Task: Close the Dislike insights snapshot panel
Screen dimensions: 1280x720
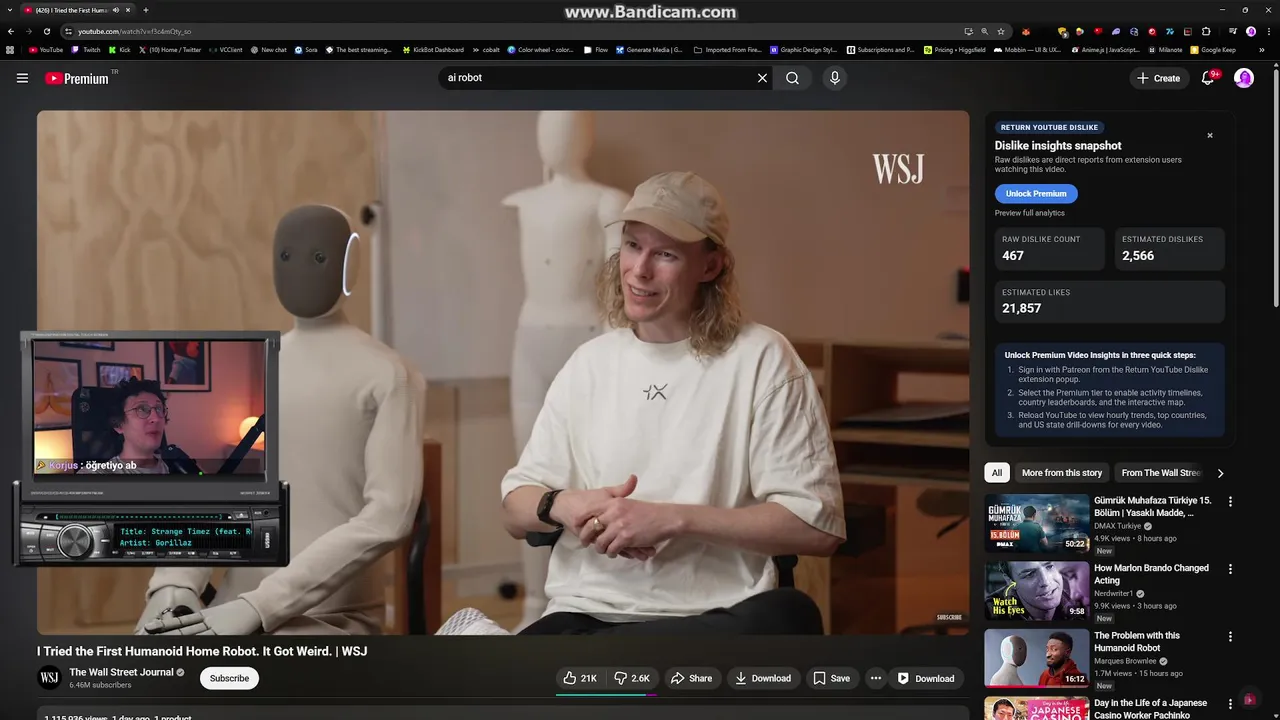Action: (x=1210, y=135)
